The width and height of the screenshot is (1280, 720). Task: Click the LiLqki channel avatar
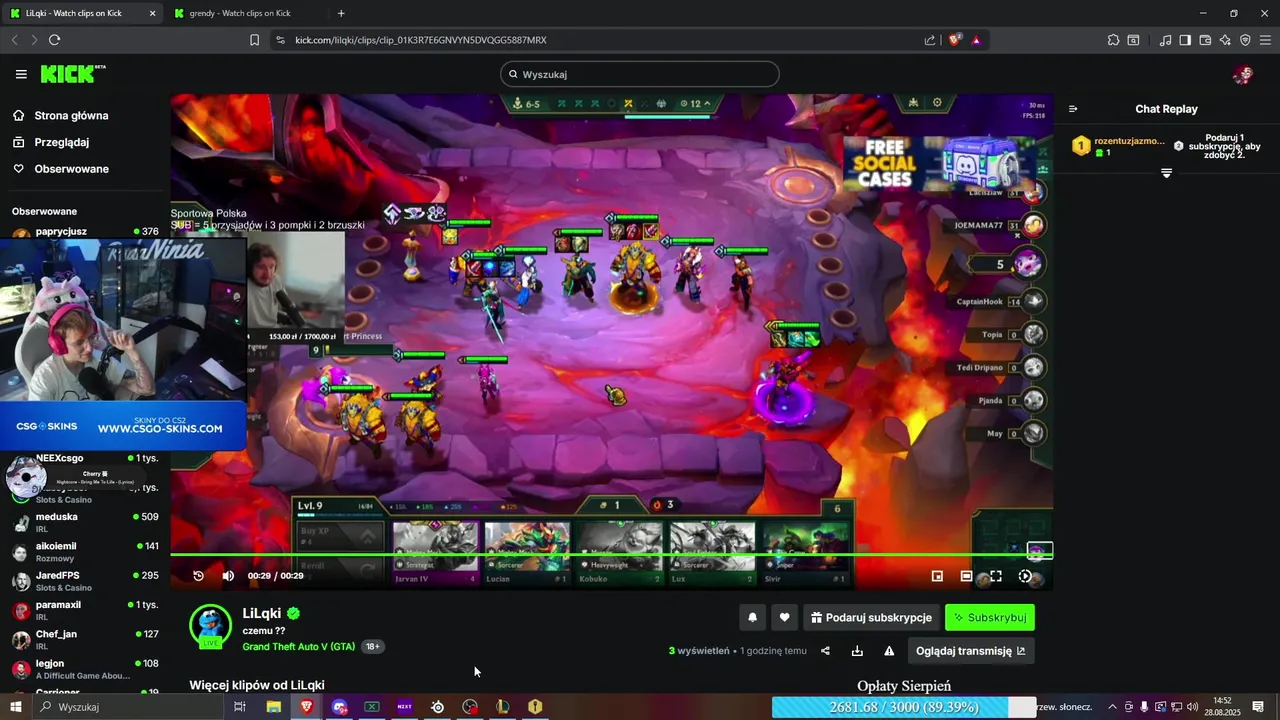click(x=210, y=626)
